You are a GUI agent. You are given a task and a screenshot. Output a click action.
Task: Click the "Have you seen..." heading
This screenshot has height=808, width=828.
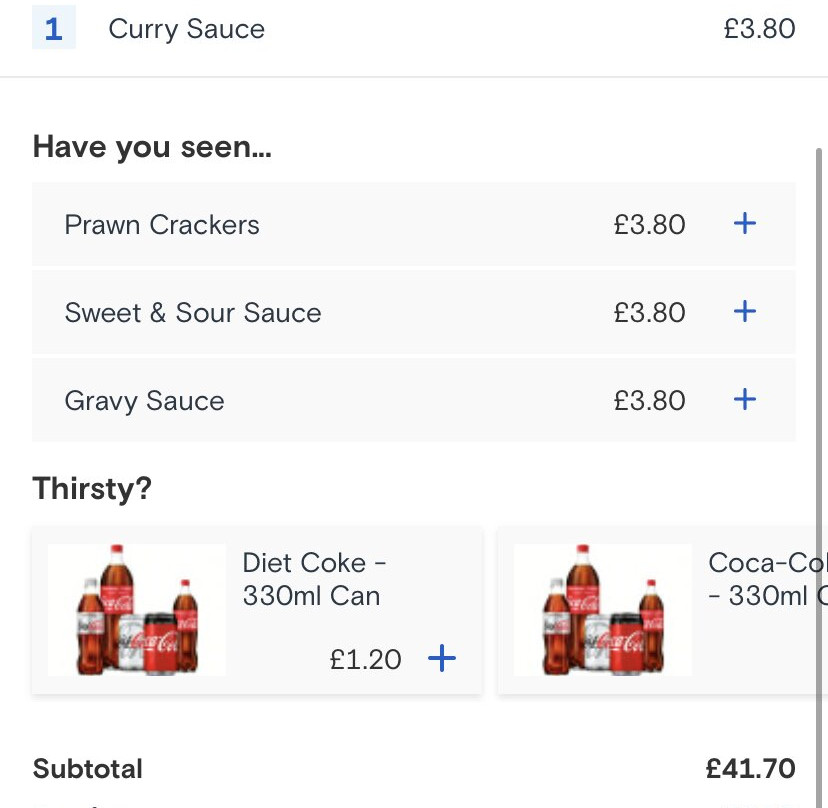point(152,148)
